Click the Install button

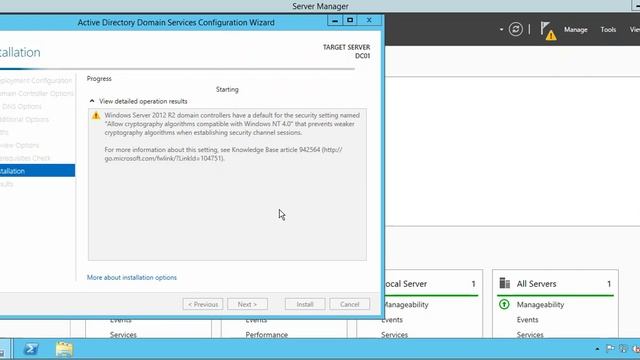[305, 304]
